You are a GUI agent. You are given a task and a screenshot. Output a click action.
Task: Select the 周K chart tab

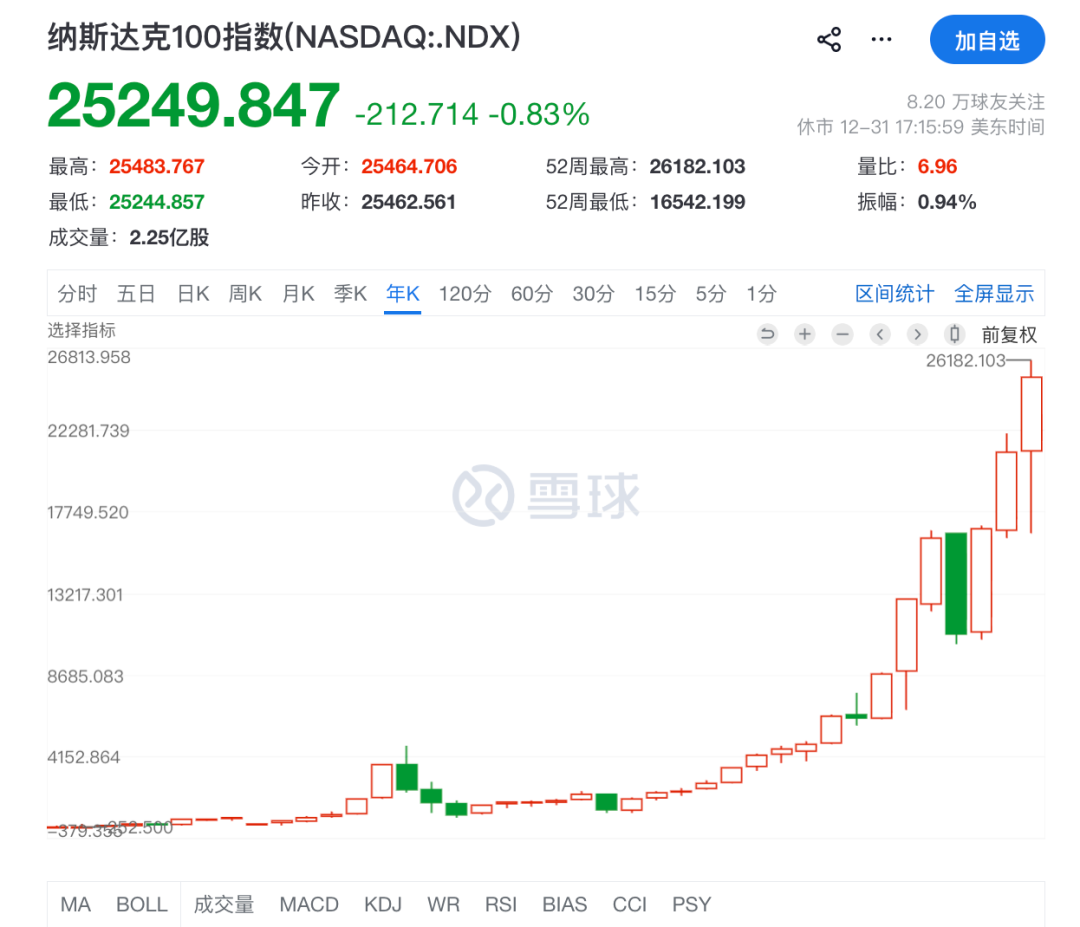(x=245, y=293)
